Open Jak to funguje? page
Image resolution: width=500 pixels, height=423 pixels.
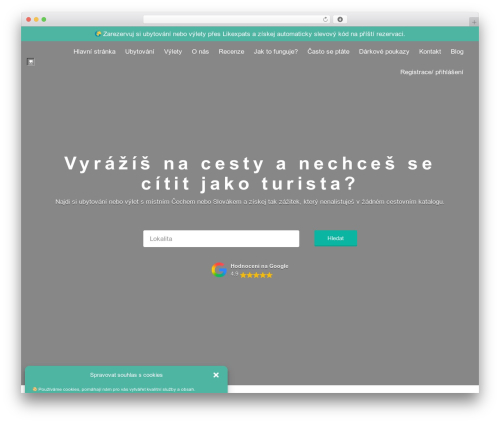click(276, 52)
